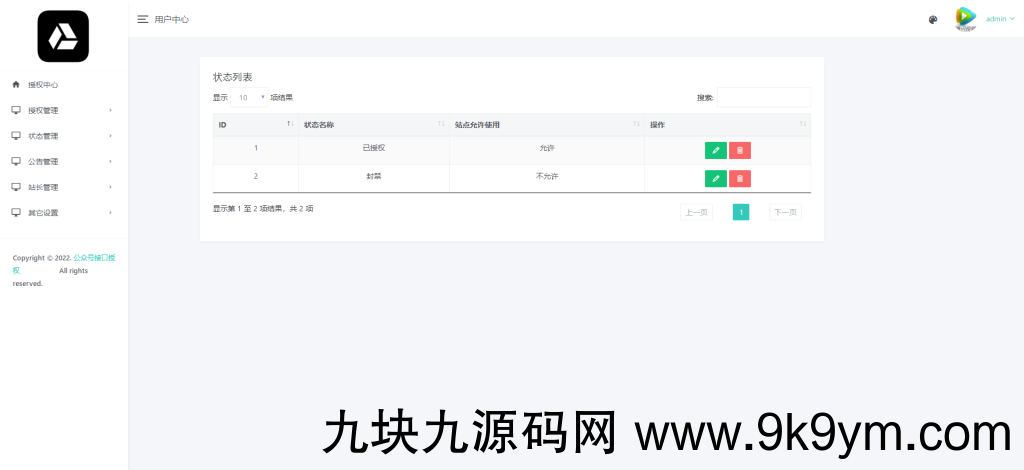The width and height of the screenshot is (1024, 470).
Task: Click the 封禁 status name cell
Action: point(374,176)
